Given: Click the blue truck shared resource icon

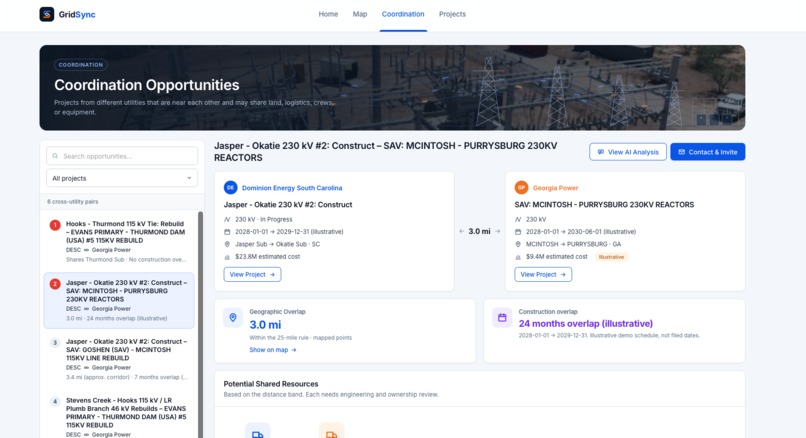Looking at the screenshot, I should point(258,432).
